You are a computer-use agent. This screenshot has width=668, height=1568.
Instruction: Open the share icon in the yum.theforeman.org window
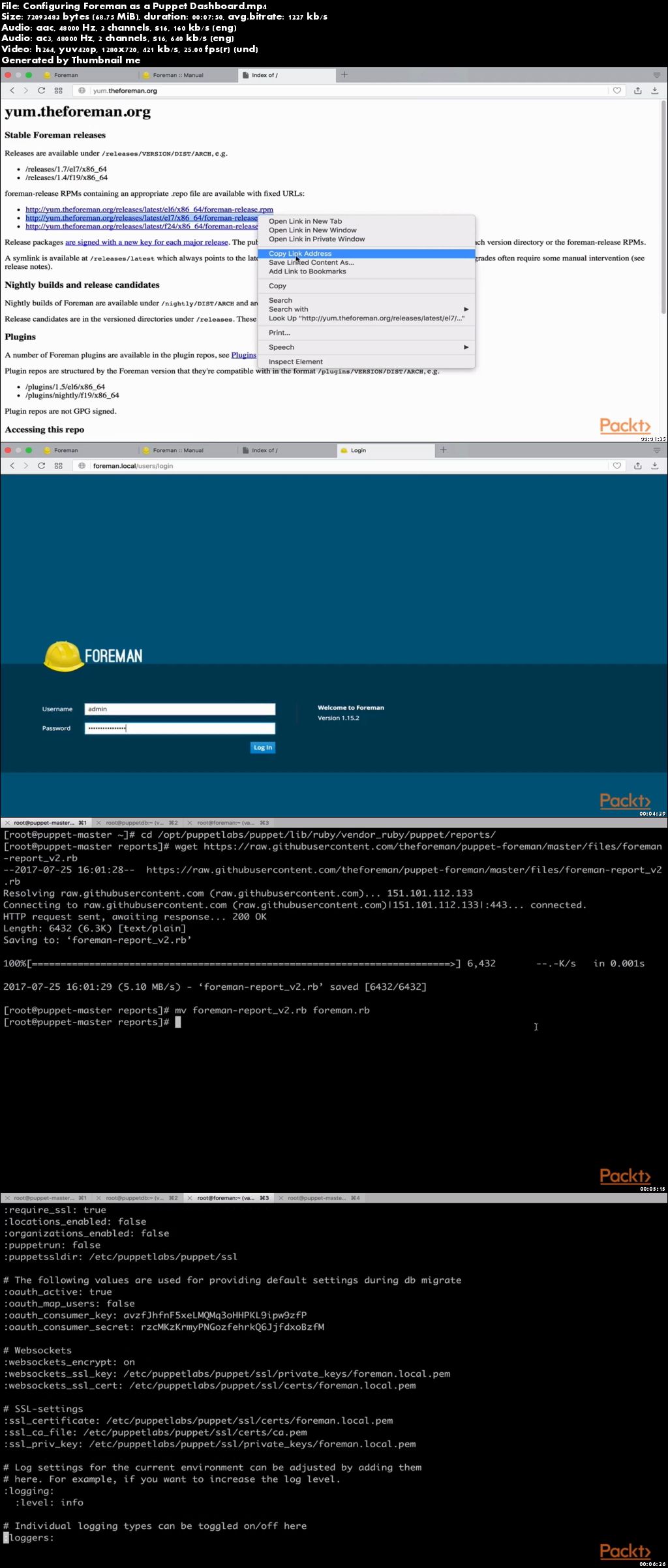638,91
